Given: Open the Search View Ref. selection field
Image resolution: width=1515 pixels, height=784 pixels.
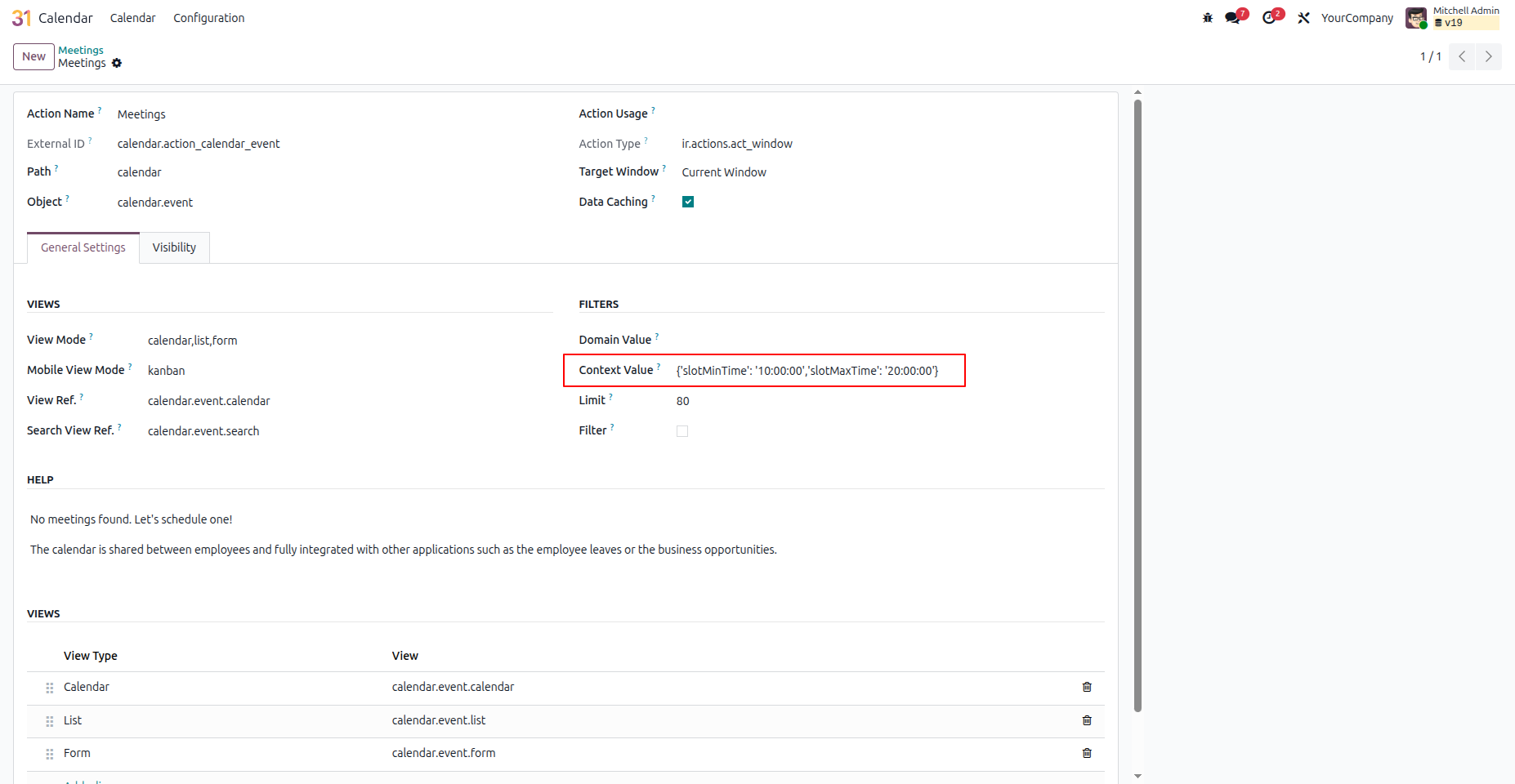Looking at the screenshot, I should coord(350,431).
